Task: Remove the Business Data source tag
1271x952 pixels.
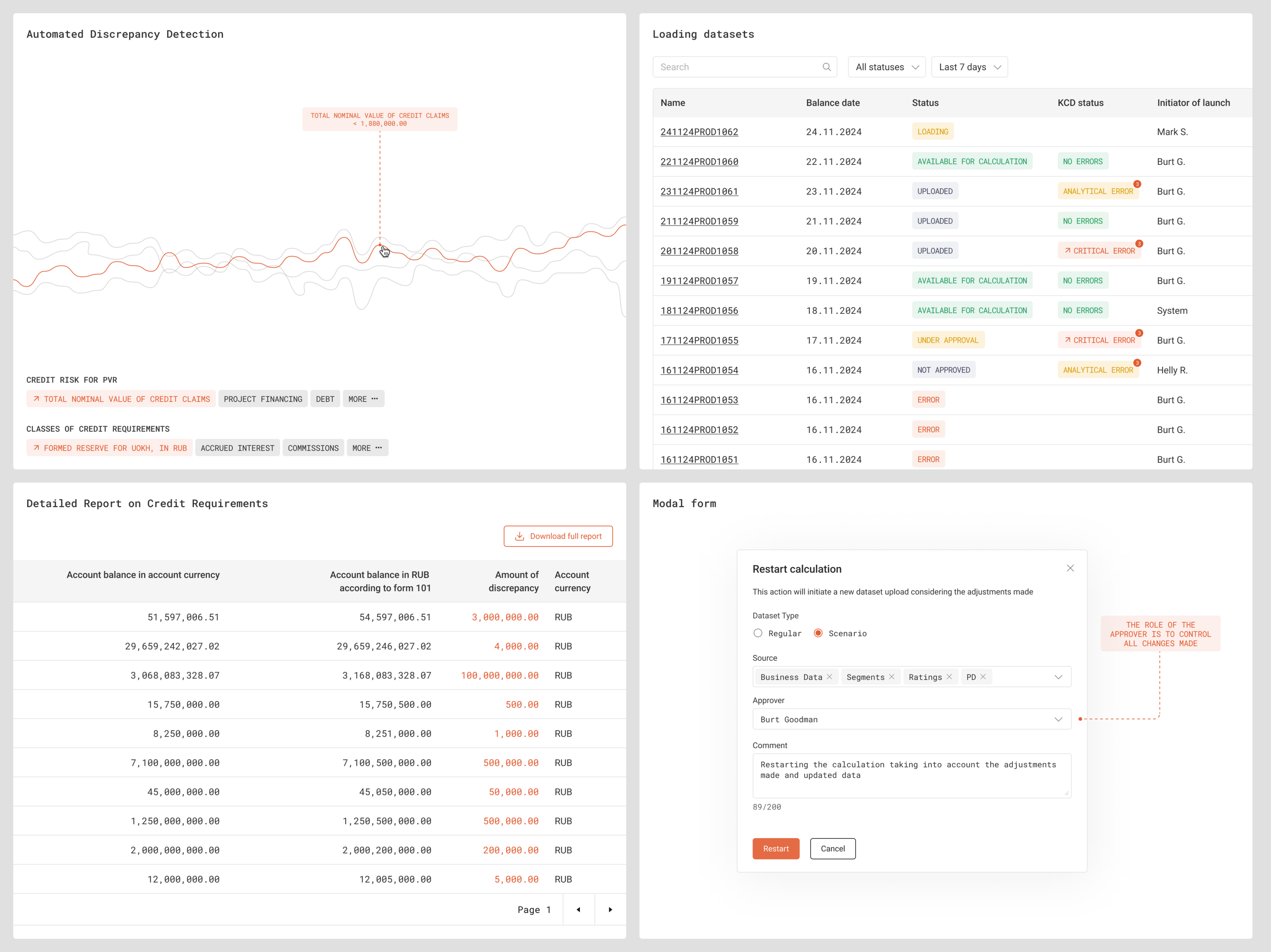Action: pyautogui.click(x=829, y=677)
